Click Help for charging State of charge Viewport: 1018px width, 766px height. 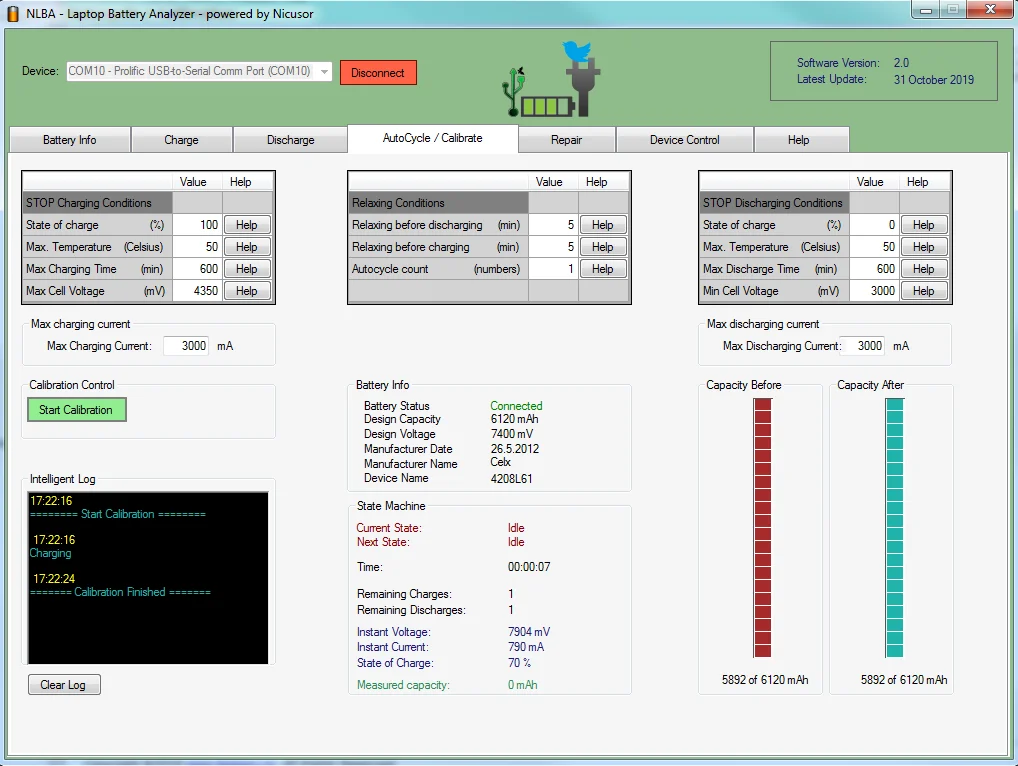[x=247, y=225]
